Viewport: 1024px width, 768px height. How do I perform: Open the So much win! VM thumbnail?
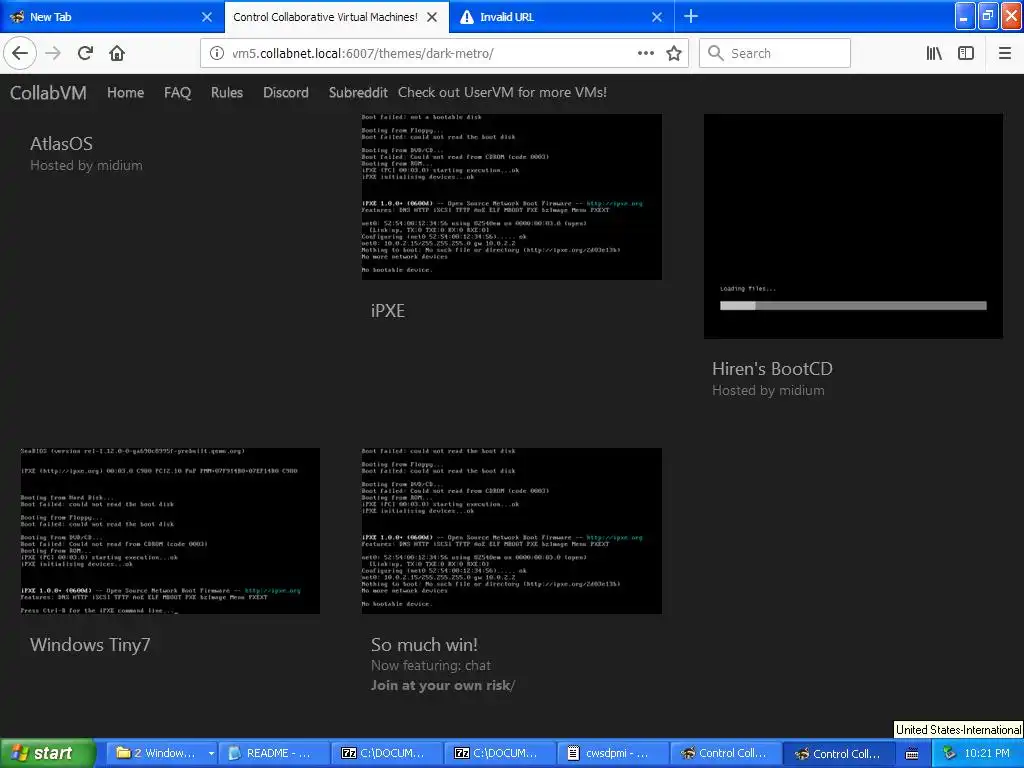pos(511,531)
